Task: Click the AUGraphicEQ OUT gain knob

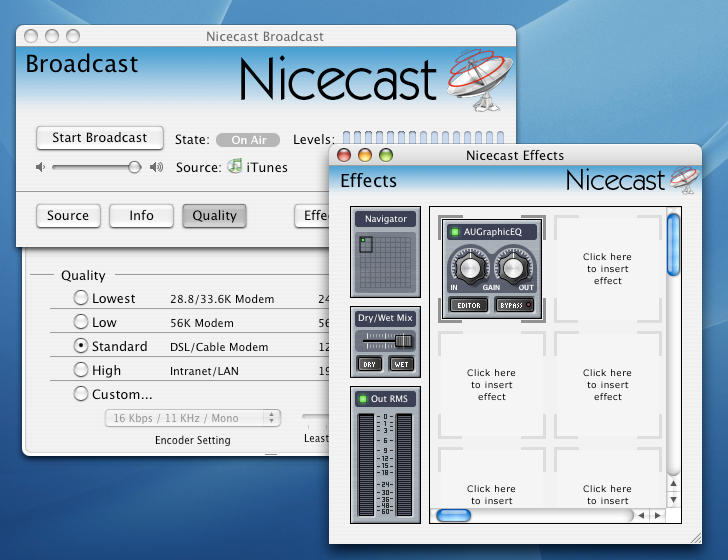Action: [513, 268]
